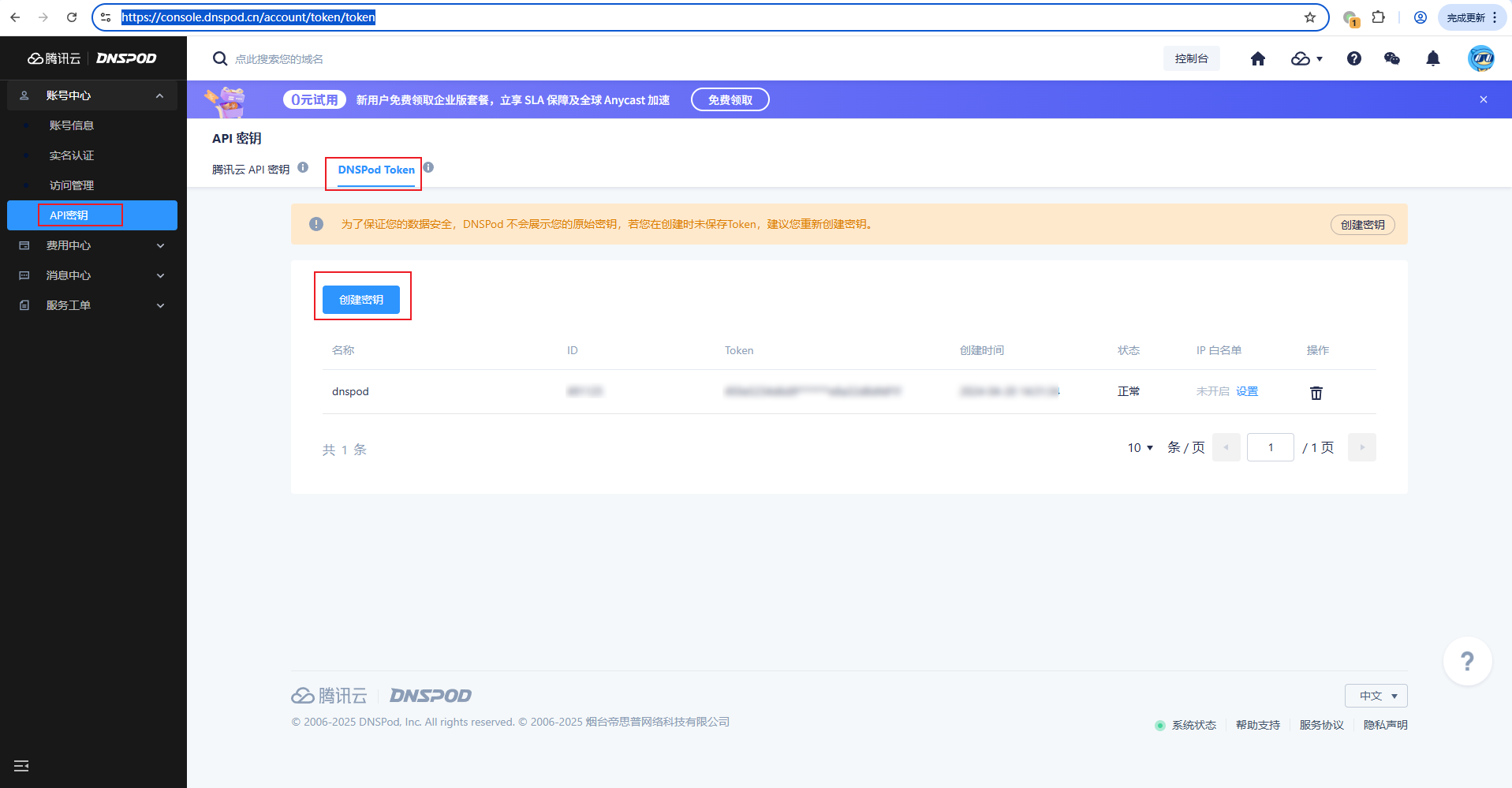1512x788 pixels.
Task: Open the 隐私声明 footer link
Action: coord(1386,725)
